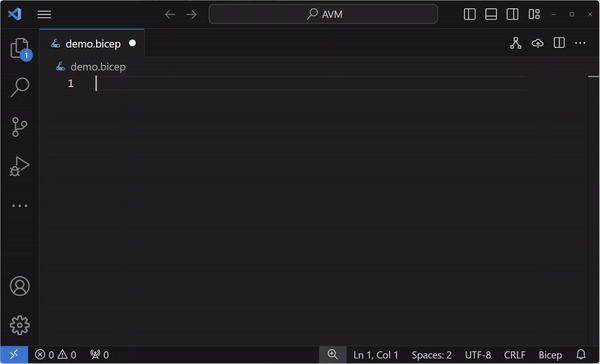Screen dimensions: 600x364
Task: Click the demo.bicep breadcrumb
Action: point(91,67)
